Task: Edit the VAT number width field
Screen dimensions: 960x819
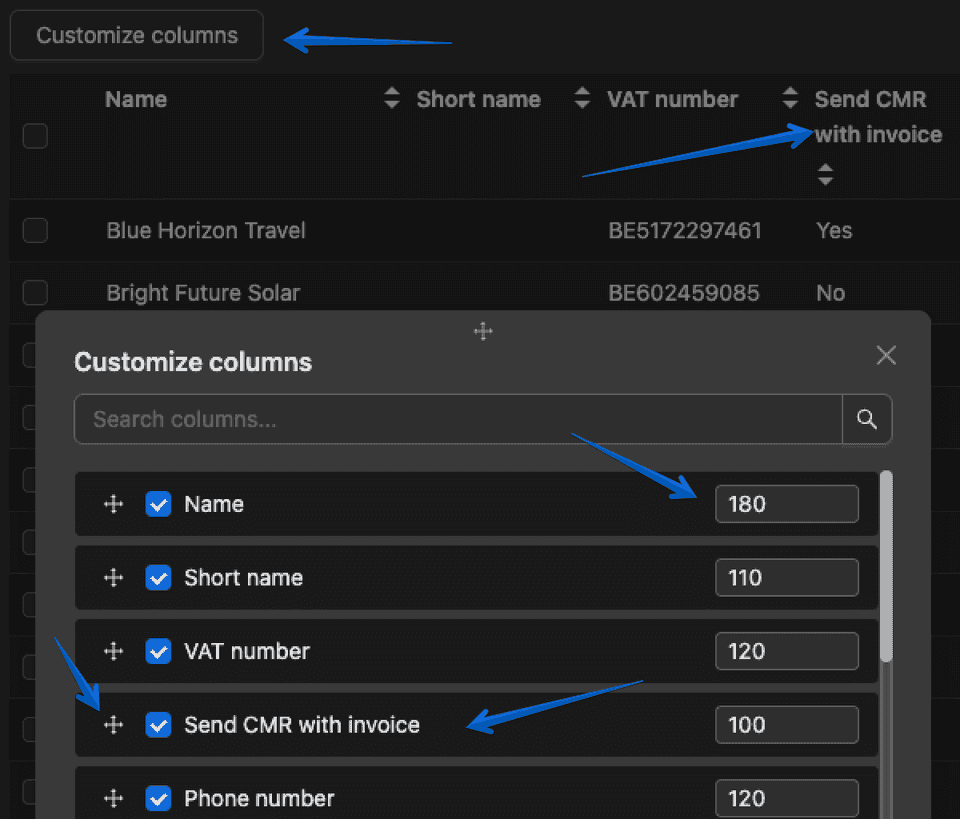Action: click(787, 651)
